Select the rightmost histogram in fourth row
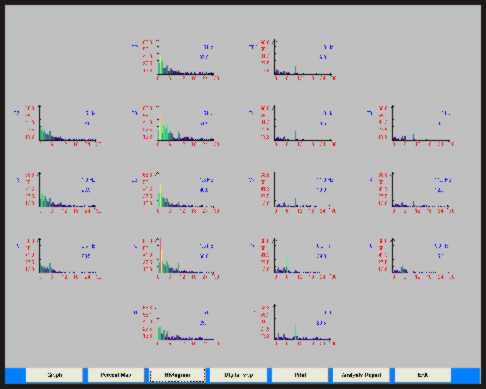The width and height of the screenshot is (486, 389). coord(412,258)
